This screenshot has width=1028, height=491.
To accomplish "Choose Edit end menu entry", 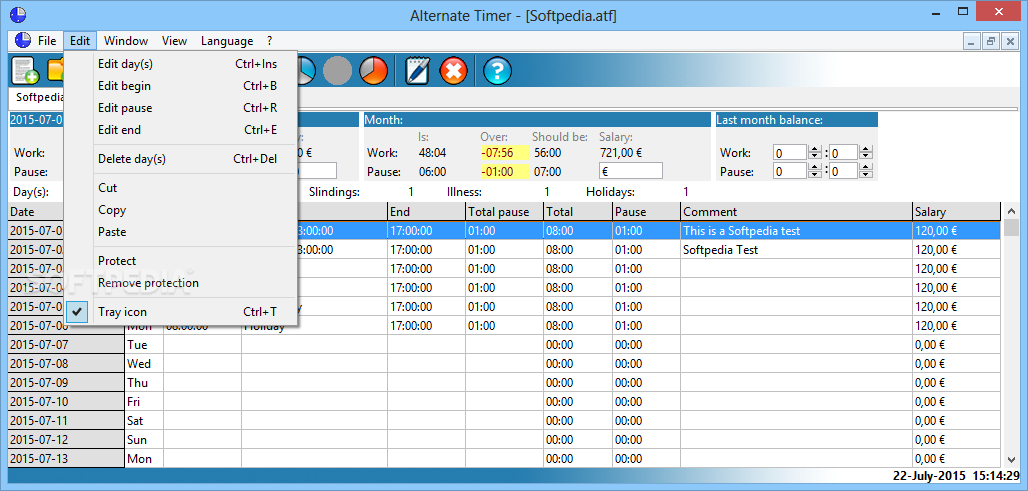I will 182,130.
